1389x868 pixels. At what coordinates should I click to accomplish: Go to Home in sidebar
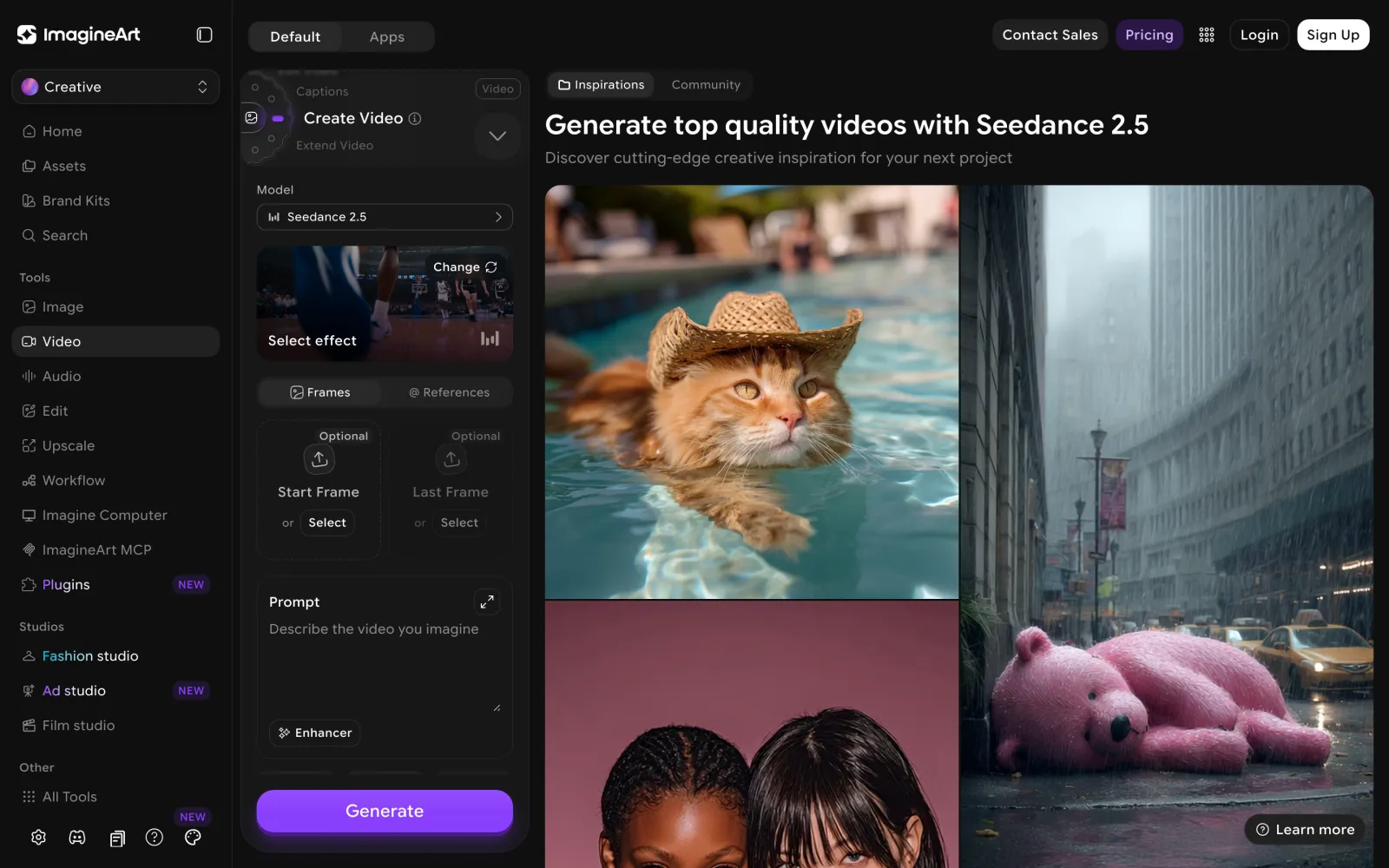[115, 131]
